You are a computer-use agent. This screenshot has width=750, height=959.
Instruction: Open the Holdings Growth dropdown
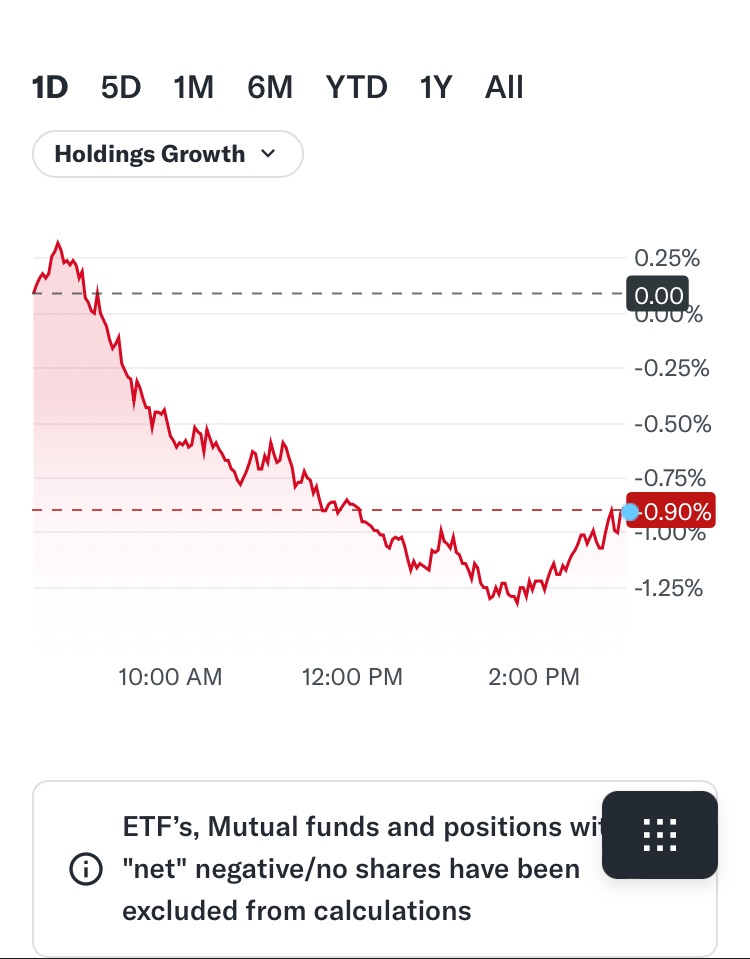[x=150, y=154]
